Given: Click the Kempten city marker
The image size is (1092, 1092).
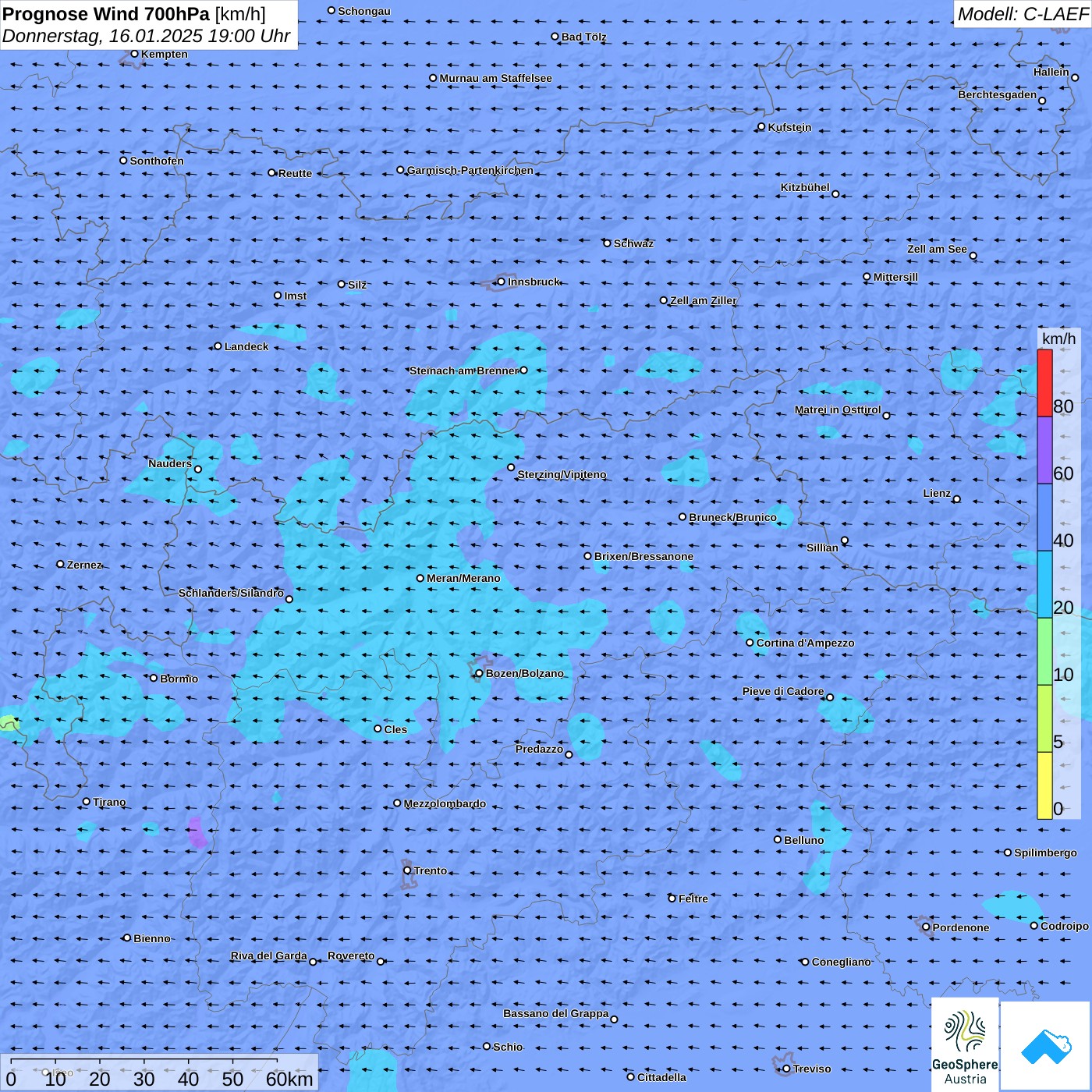Looking at the screenshot, I should point(134,54).
